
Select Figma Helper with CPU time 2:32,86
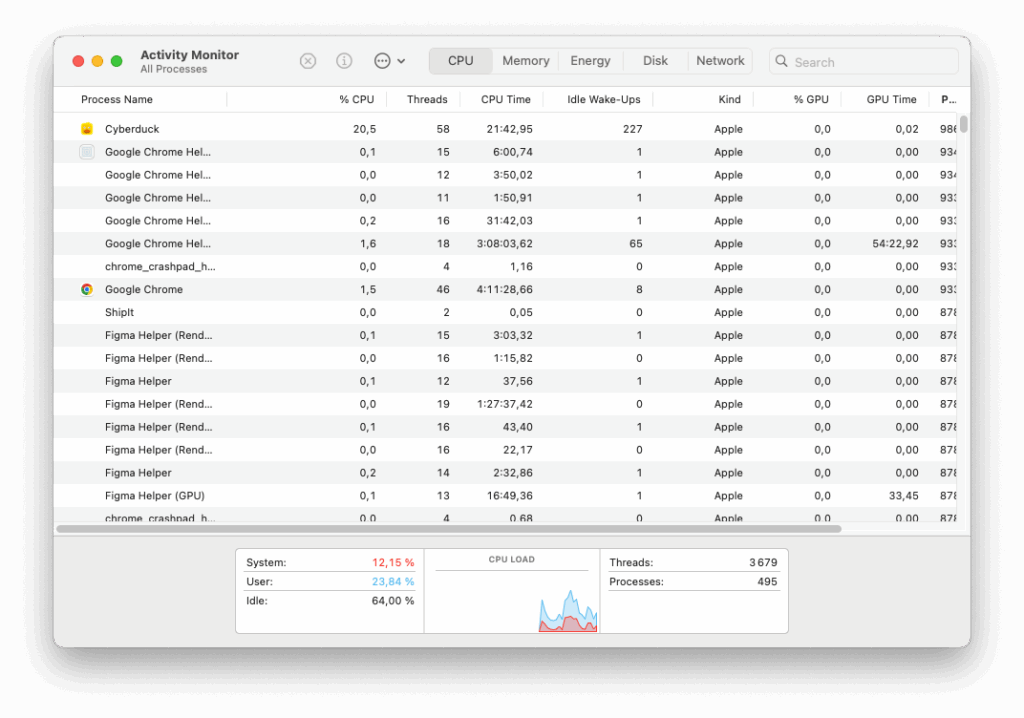[x=505, y=473]
